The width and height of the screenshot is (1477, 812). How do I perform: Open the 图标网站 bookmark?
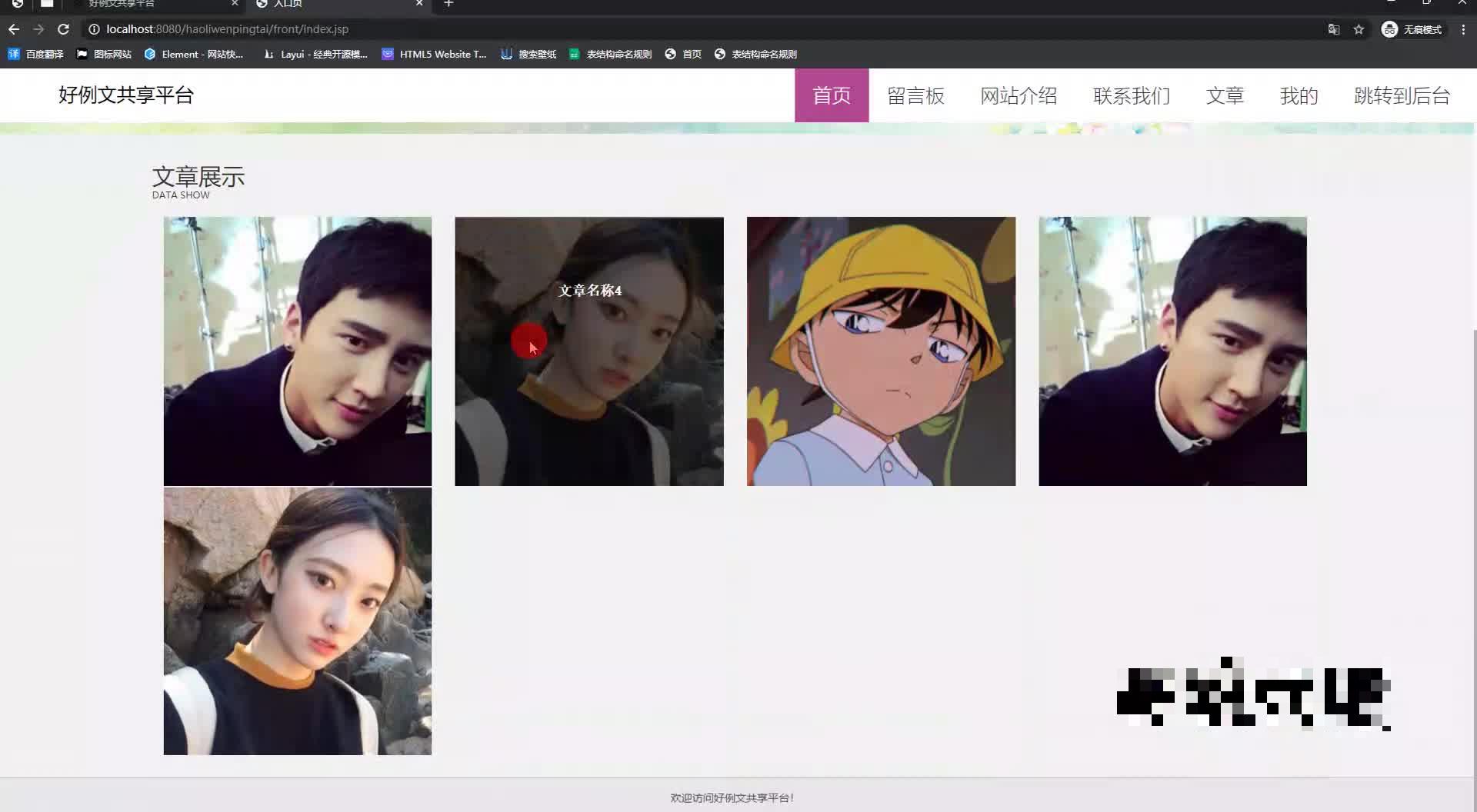[x=104, y=54]
